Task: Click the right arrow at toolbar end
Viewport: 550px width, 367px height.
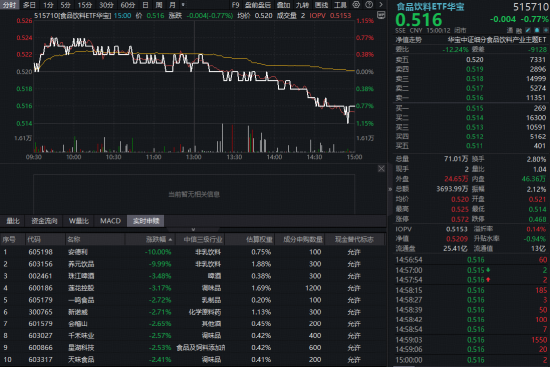Action: pos(381,5)
